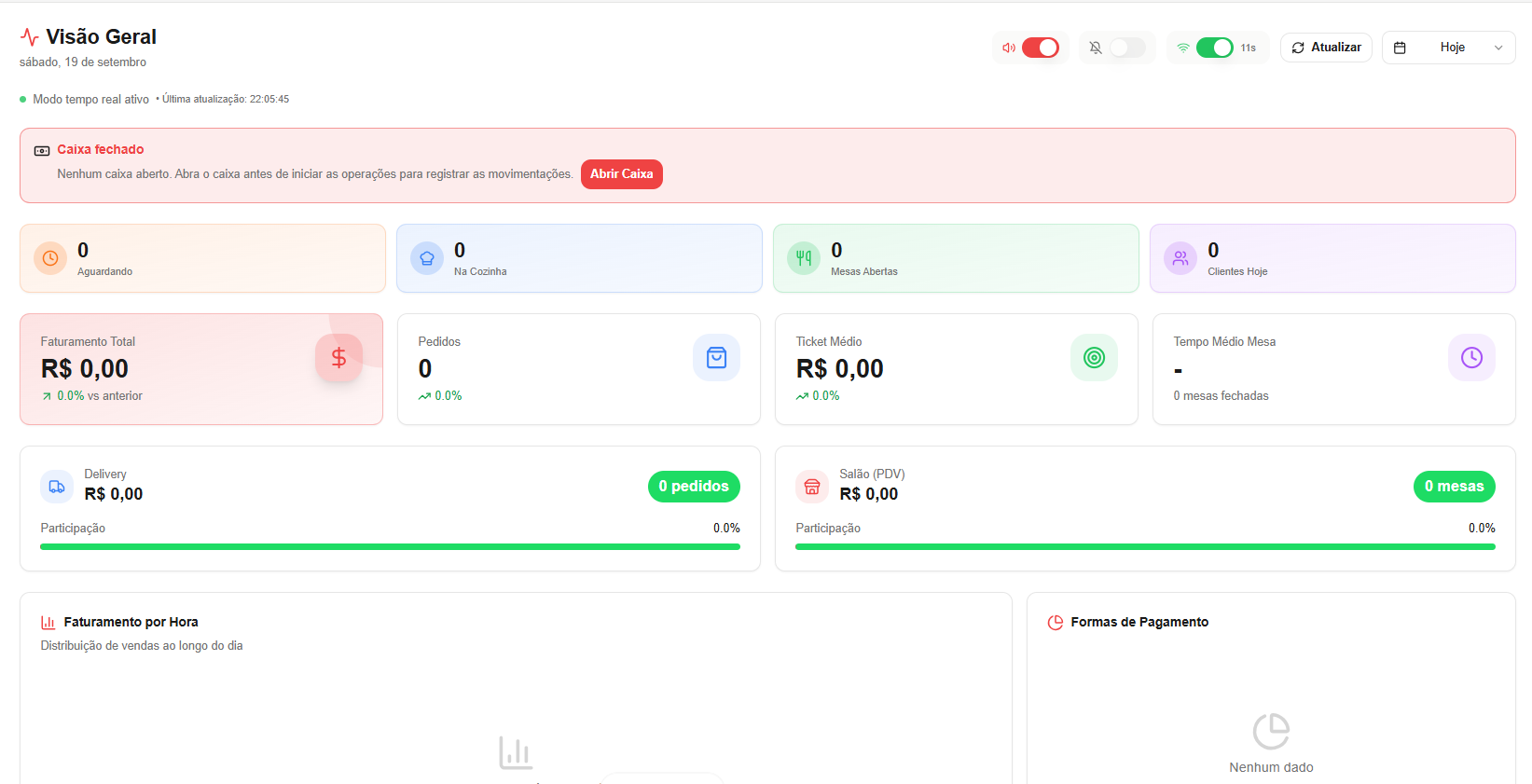Click the chef hat icon on Na Cozinha card
The width and height of the screenshot is (1532, 784).
coord(427,258)
